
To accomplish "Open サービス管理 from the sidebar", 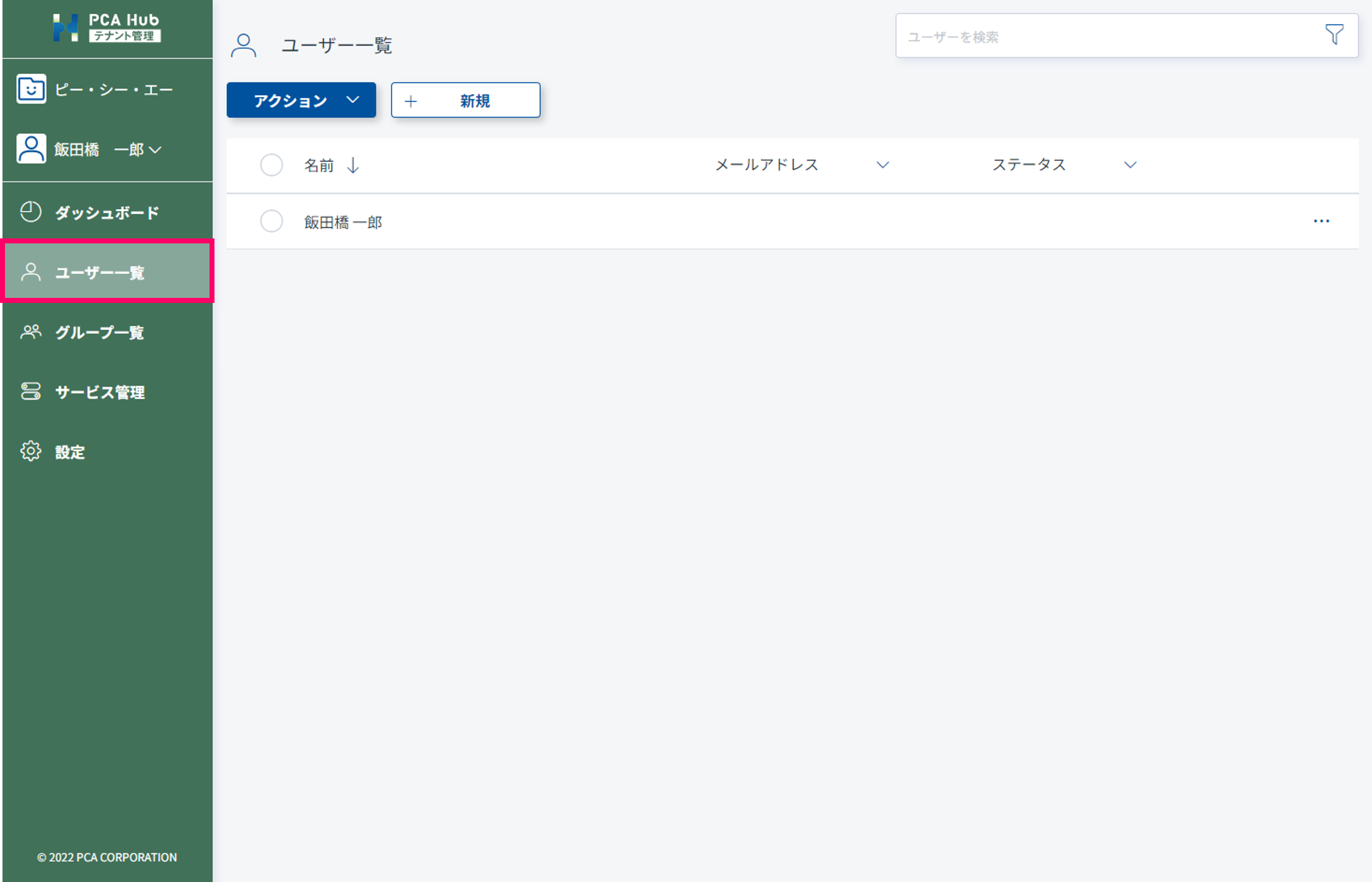I will [x=100, y=392].
